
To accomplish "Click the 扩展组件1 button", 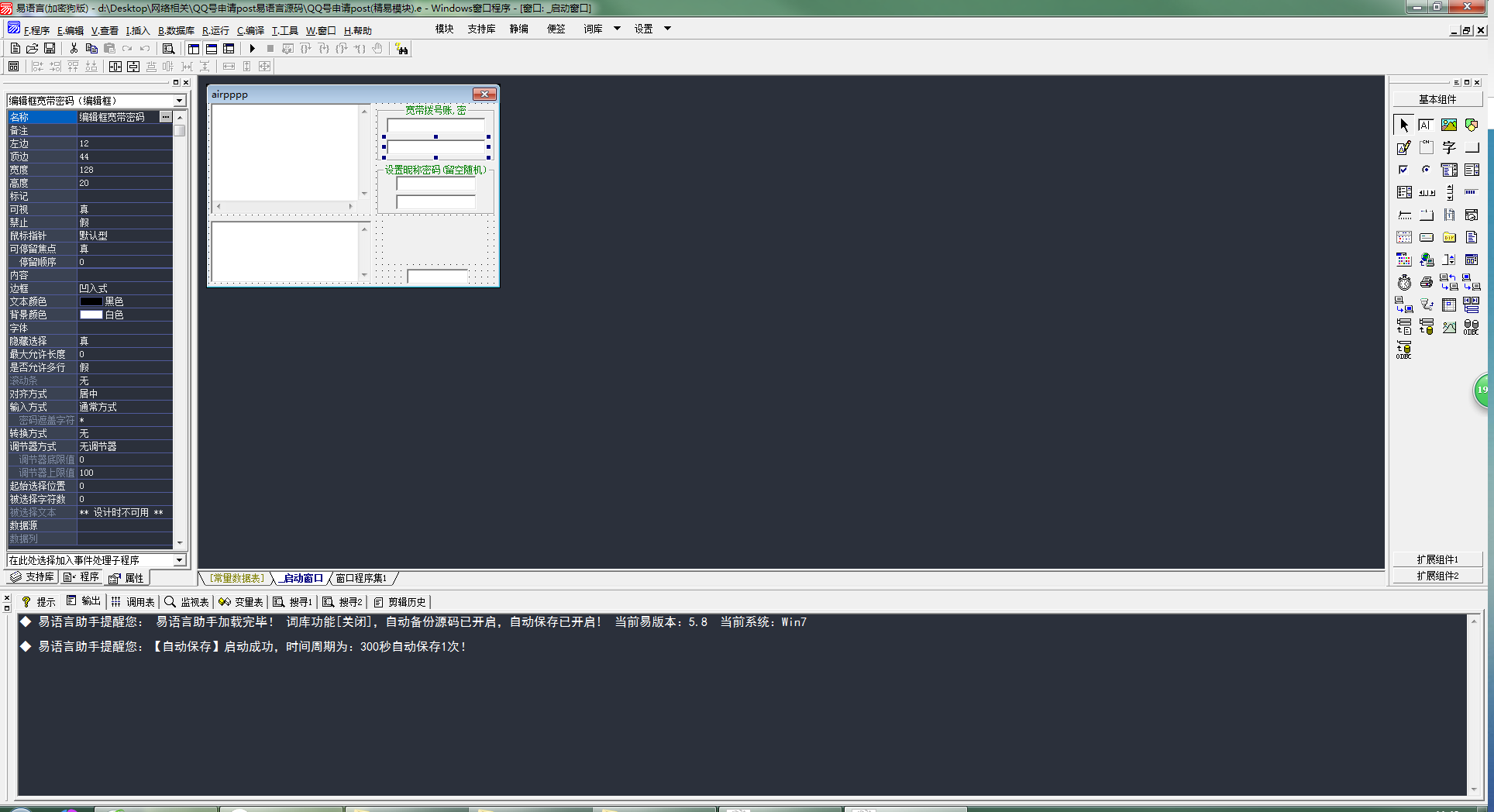I will 1437,559.
